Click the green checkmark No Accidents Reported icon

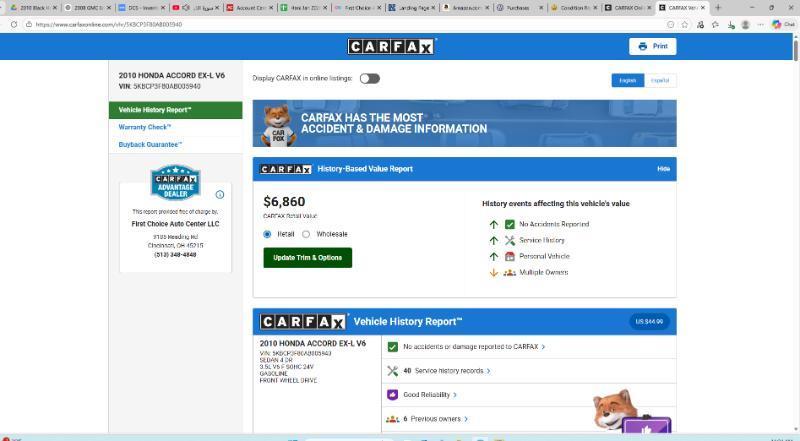click(x=510, y=224)
